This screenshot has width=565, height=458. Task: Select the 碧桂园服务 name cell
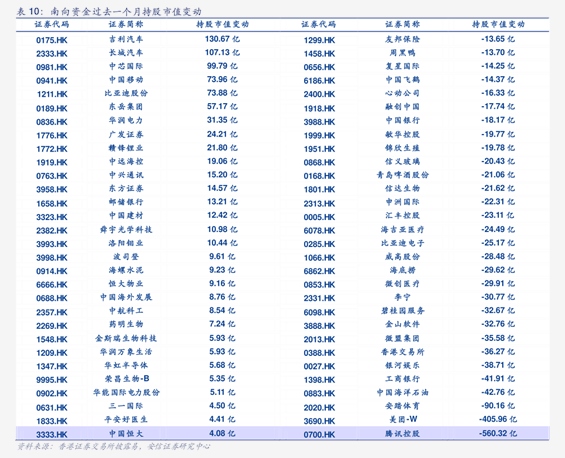(402, 311)
